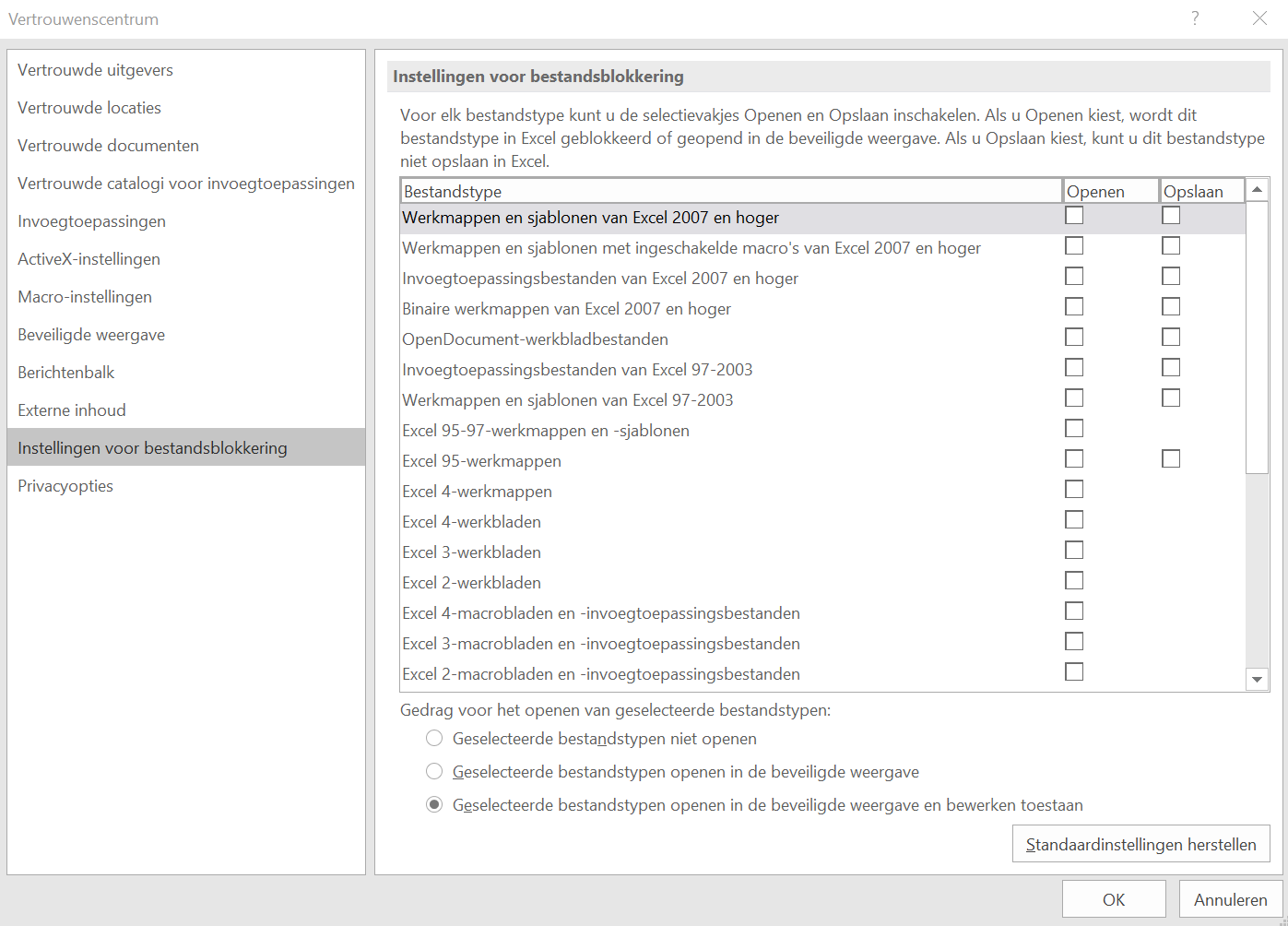1288x926 pixels.
Task: Select row 'Excel 4-werkbladen'
Action: coord(823,522)
